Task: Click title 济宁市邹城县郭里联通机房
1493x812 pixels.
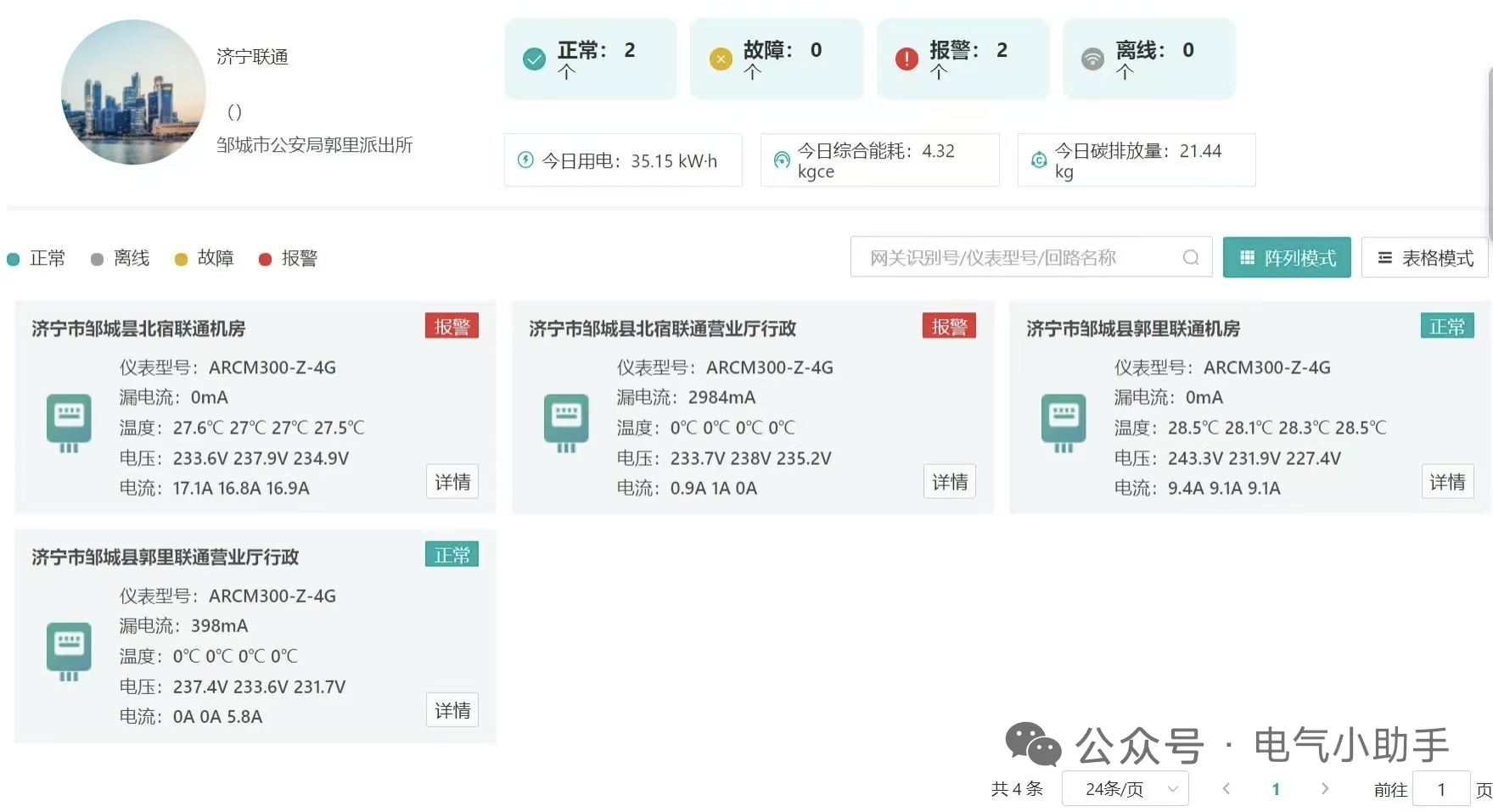Action: pyautogui.click(x=1133, y=328)
